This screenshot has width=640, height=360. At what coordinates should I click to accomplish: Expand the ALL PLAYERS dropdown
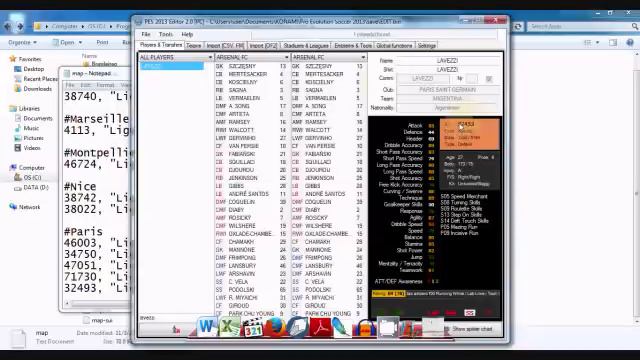[210, 58]
